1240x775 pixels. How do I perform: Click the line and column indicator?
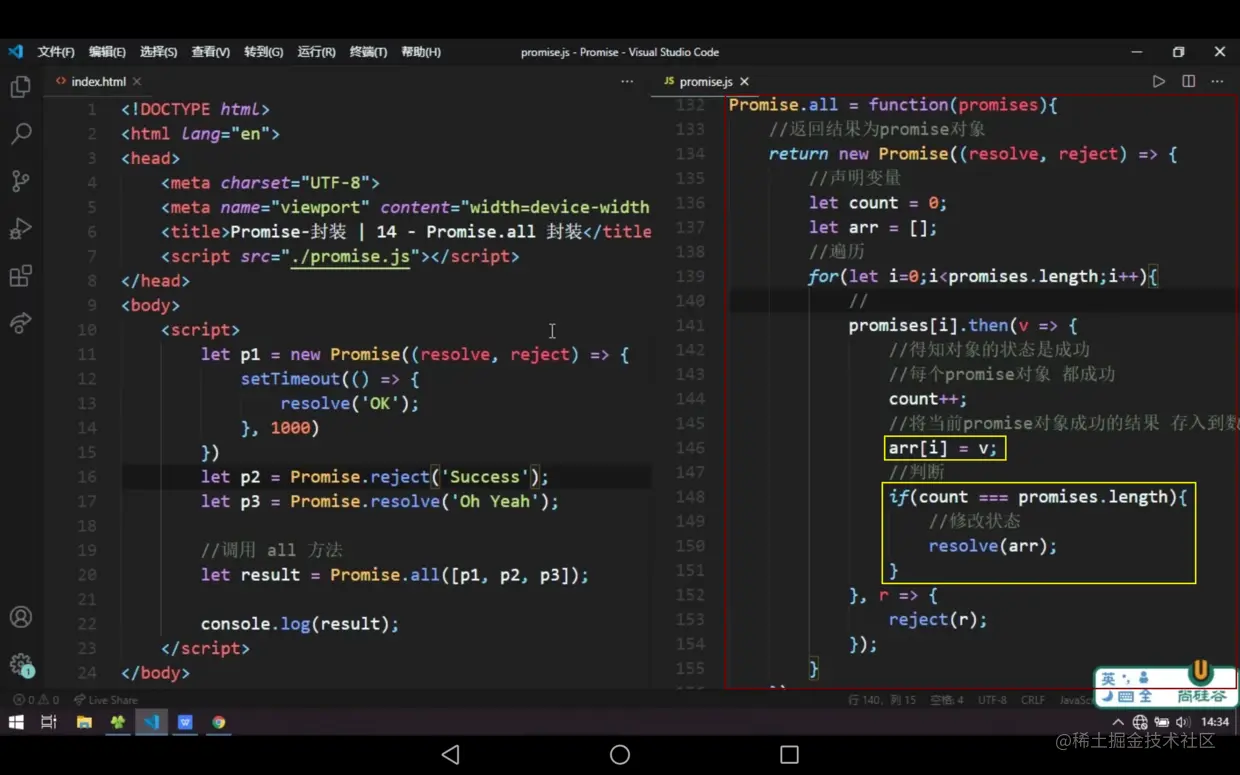pos(882,700)
